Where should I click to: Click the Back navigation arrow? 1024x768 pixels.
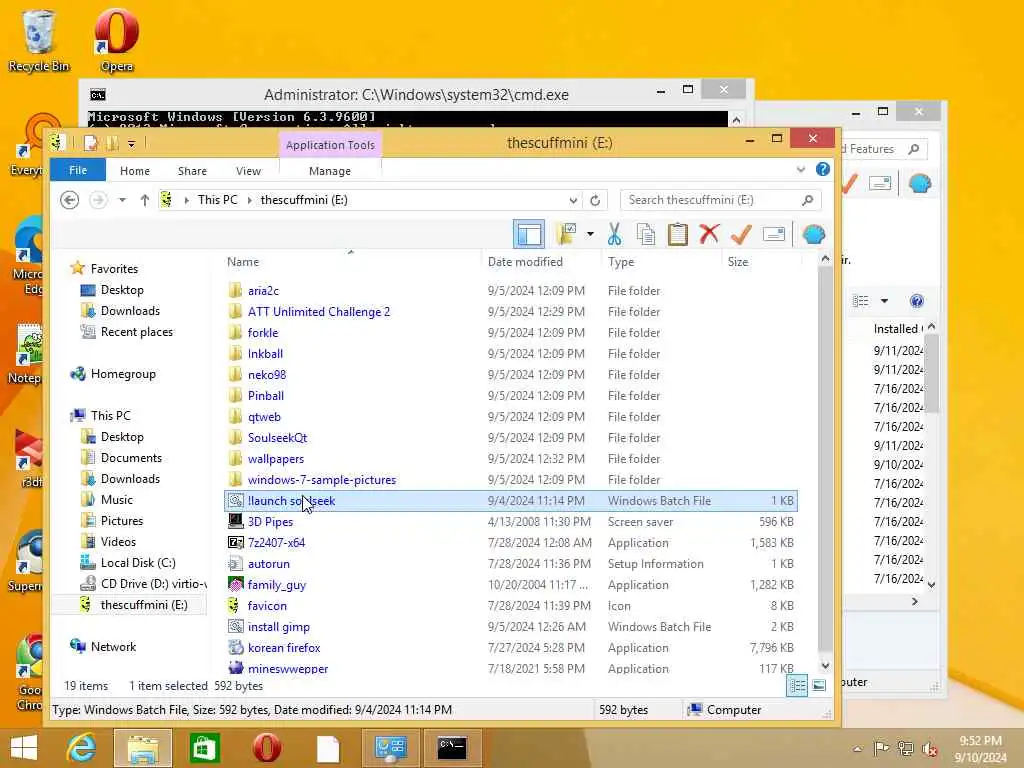pos(69,200)
